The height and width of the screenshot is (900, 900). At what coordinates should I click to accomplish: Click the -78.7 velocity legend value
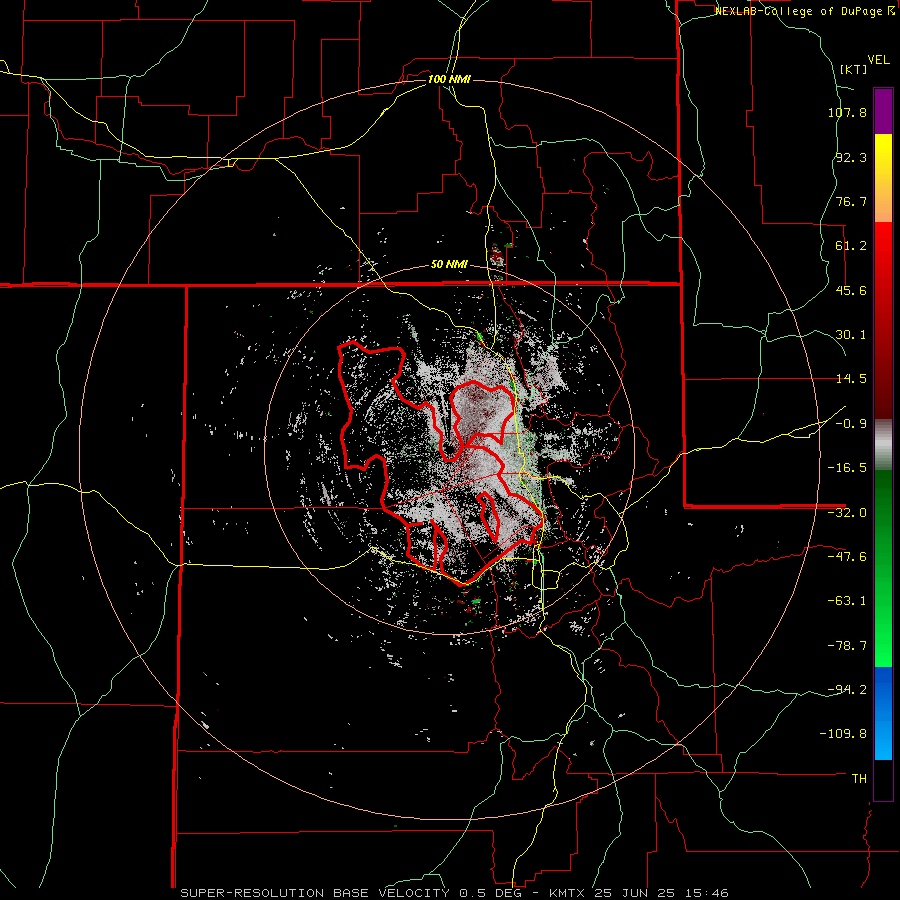click(847, 646)
